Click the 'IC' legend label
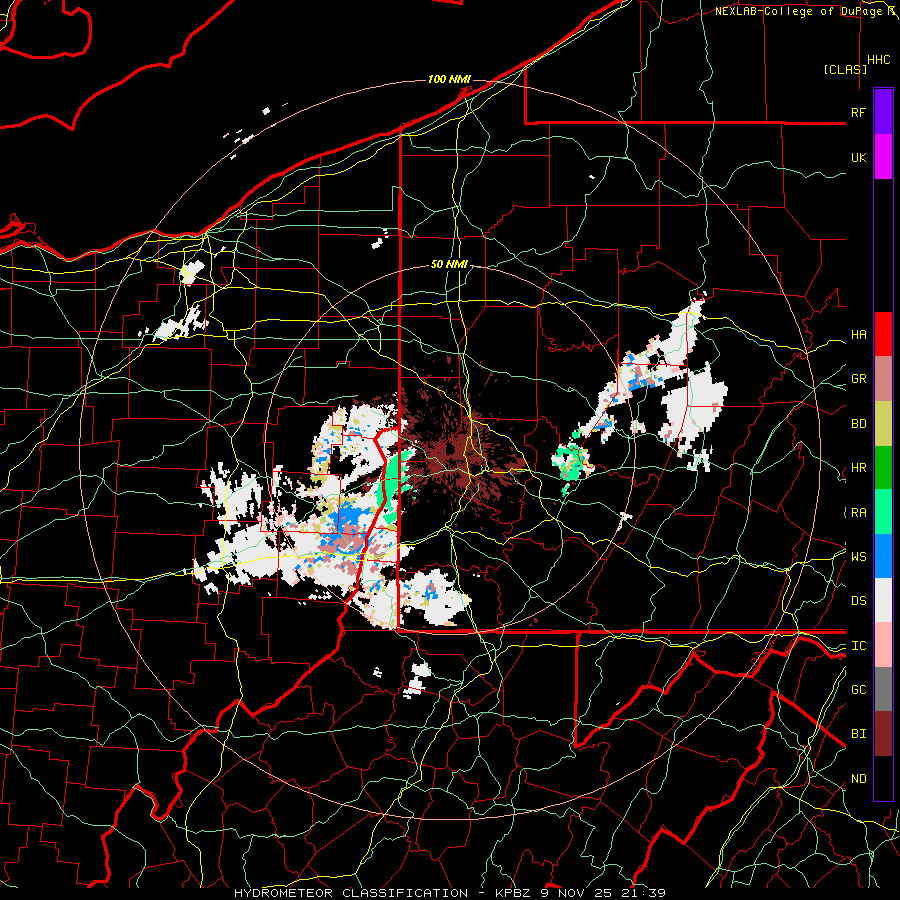The image size is (900, 900). coord(858,646)
